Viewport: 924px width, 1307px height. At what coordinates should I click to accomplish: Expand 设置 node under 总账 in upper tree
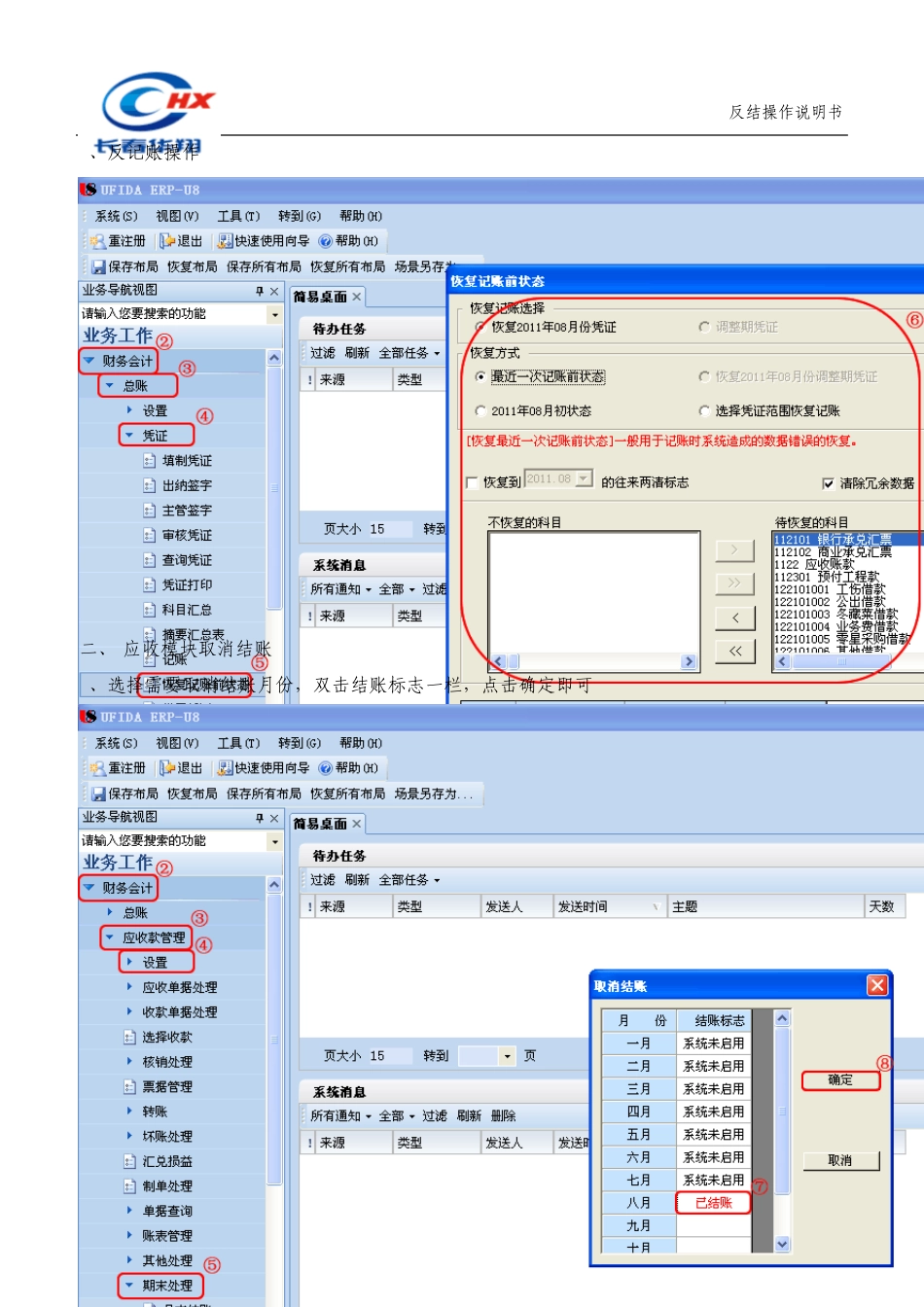coord(129,410)
